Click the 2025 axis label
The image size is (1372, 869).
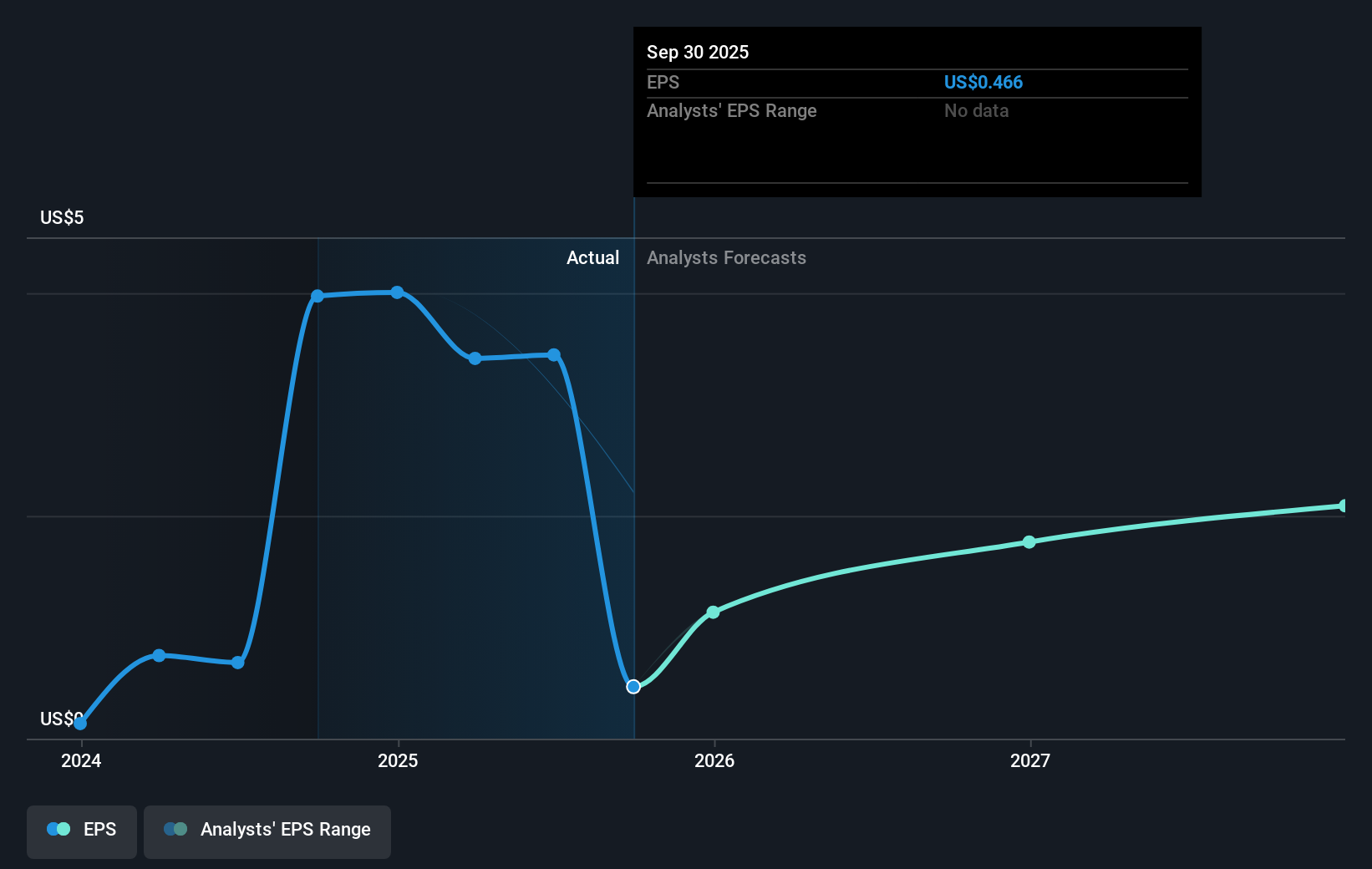[x=398, y=760]
